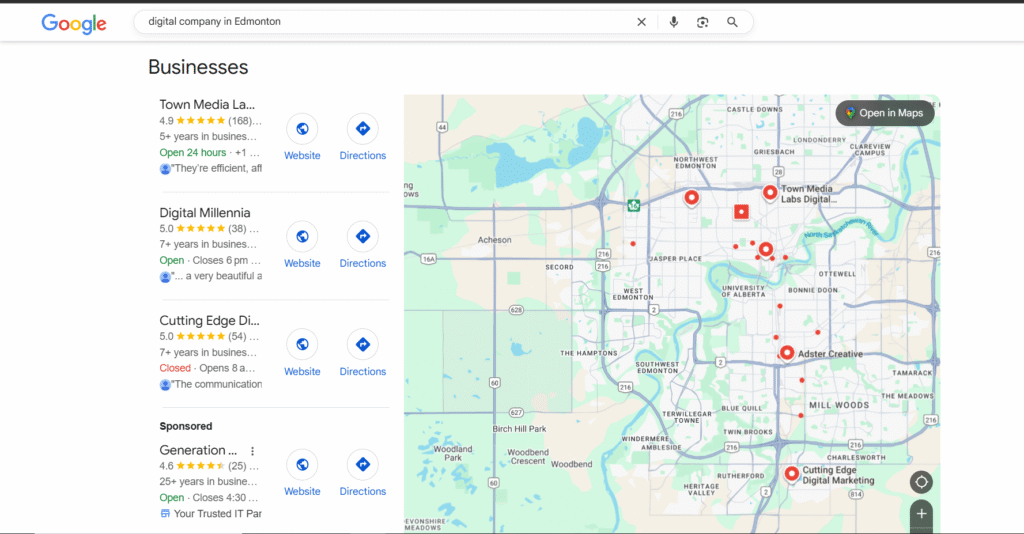1024x534 pixels.
Task: Click the 'Sponsored' label
Action: [x=186, y=426]
